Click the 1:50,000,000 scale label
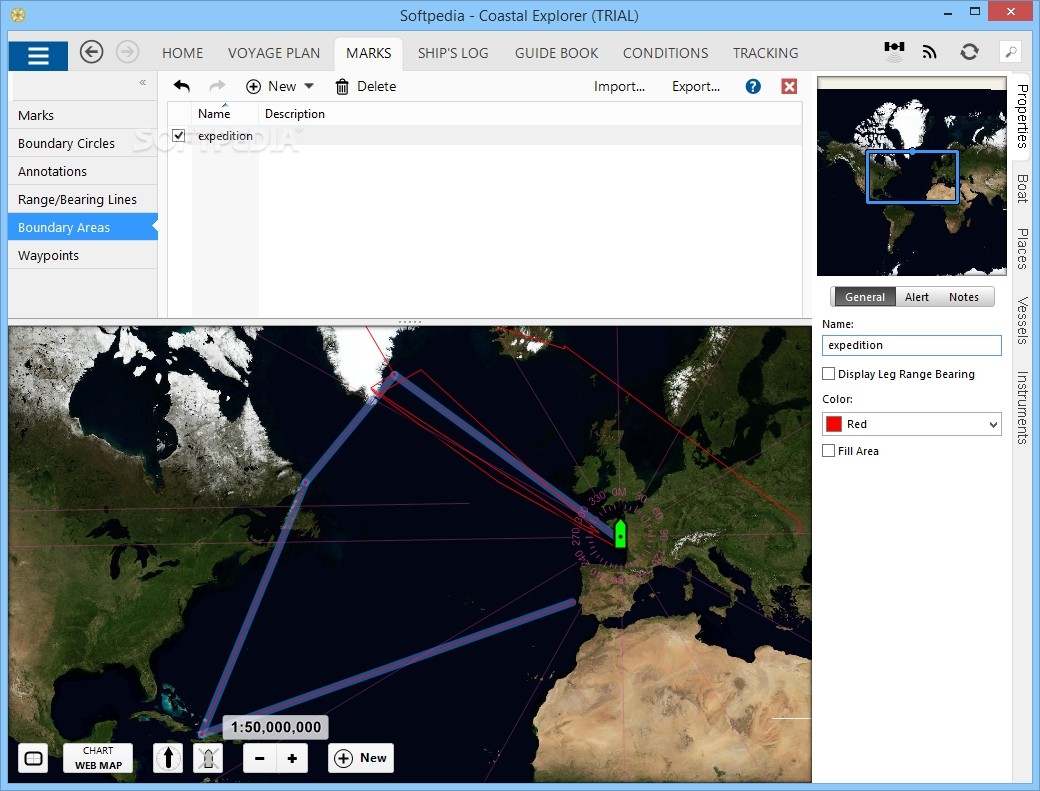 pos(276,727)
